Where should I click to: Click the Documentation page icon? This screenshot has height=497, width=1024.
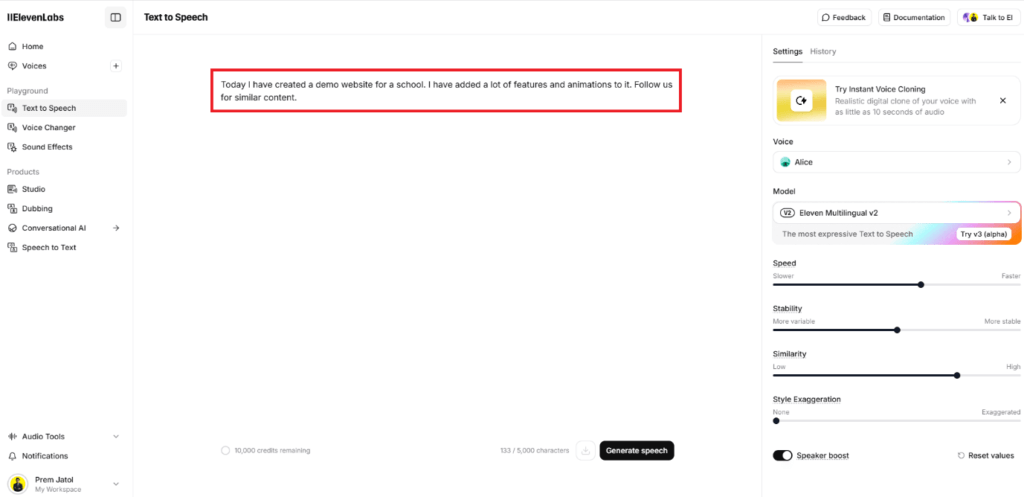click(887, 18)
